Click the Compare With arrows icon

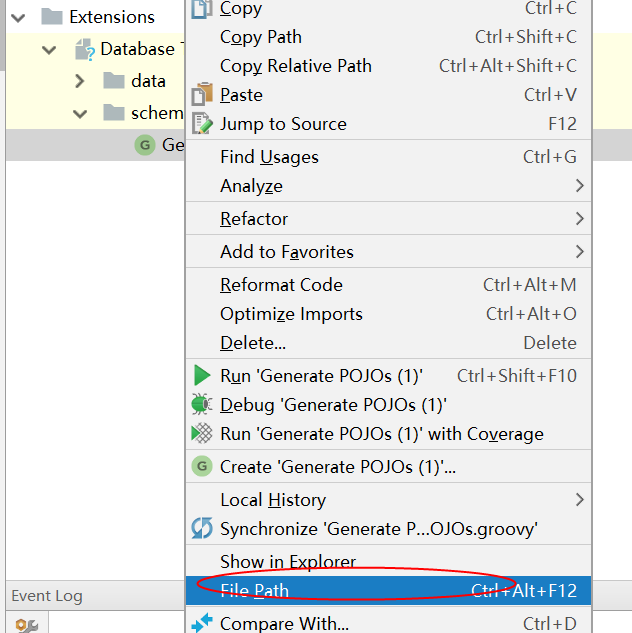(x=202, y=623)
